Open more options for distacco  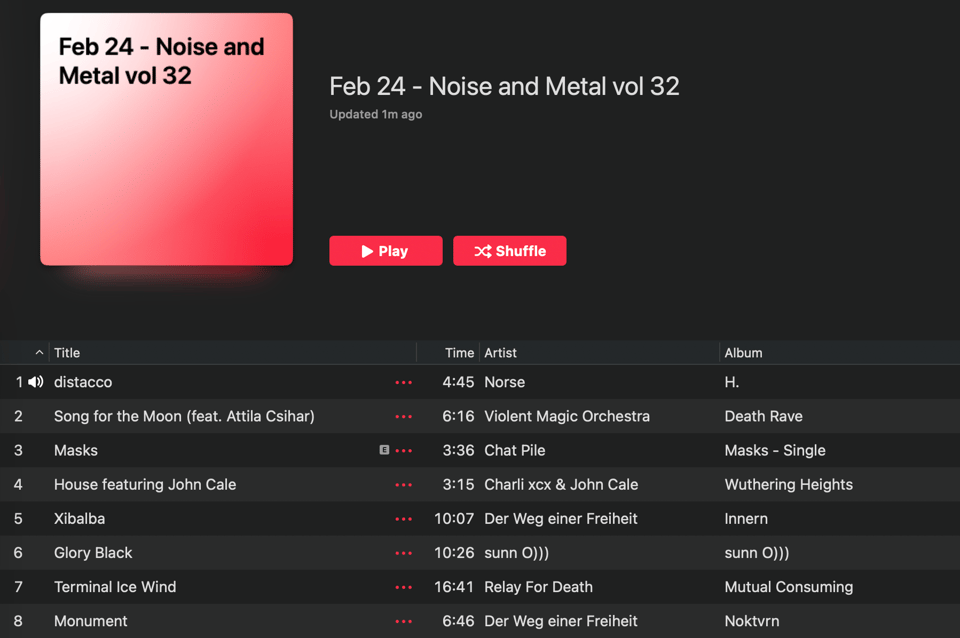403,382
